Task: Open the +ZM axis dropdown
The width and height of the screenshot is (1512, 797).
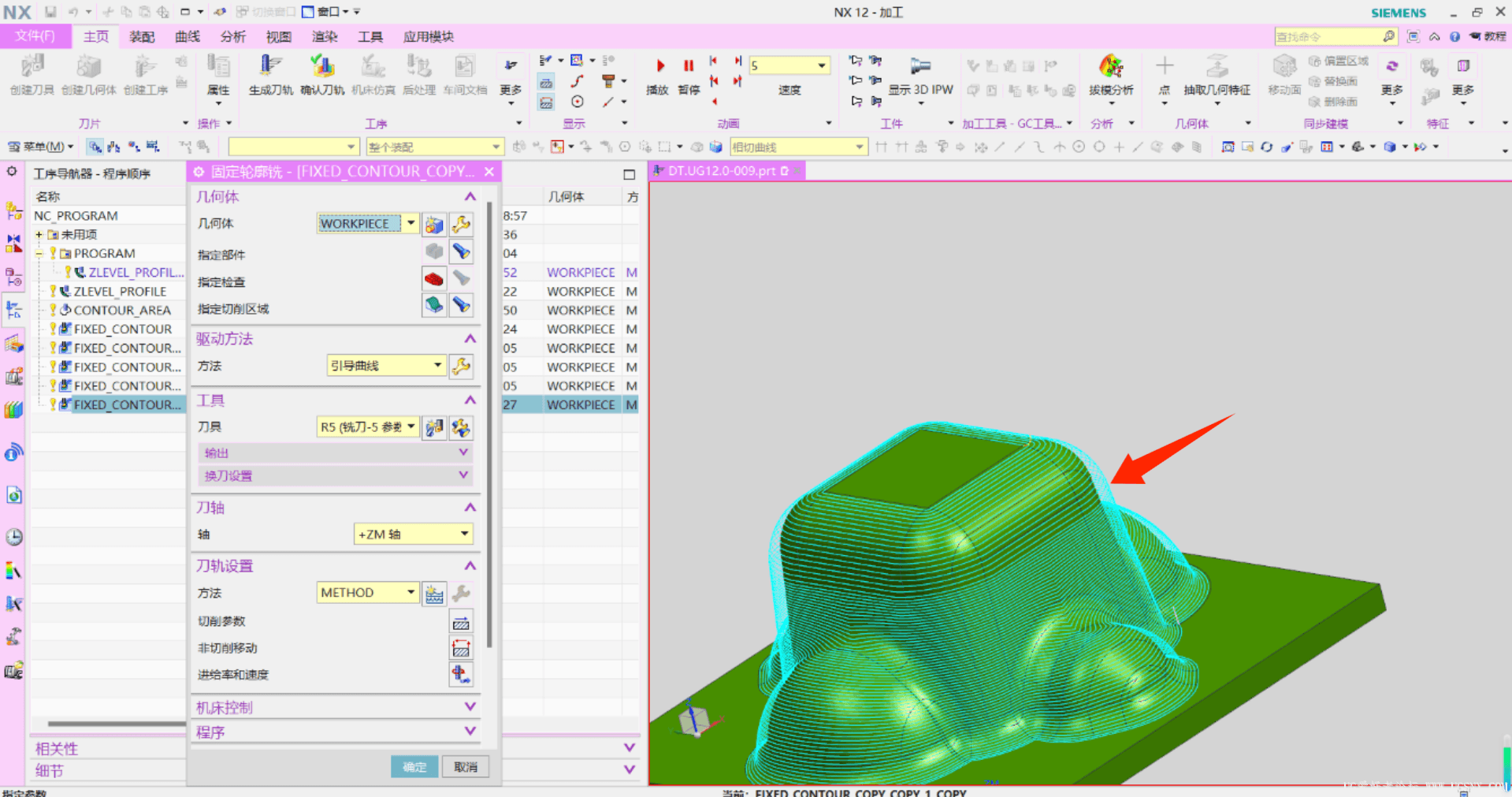Action: (465, 534)
